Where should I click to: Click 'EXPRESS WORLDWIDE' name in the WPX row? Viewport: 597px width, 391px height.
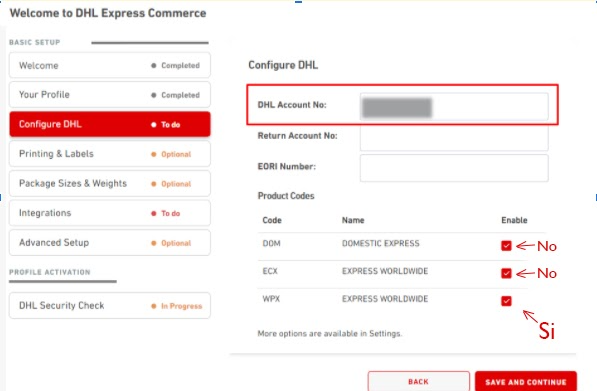(x=385, y=299)
